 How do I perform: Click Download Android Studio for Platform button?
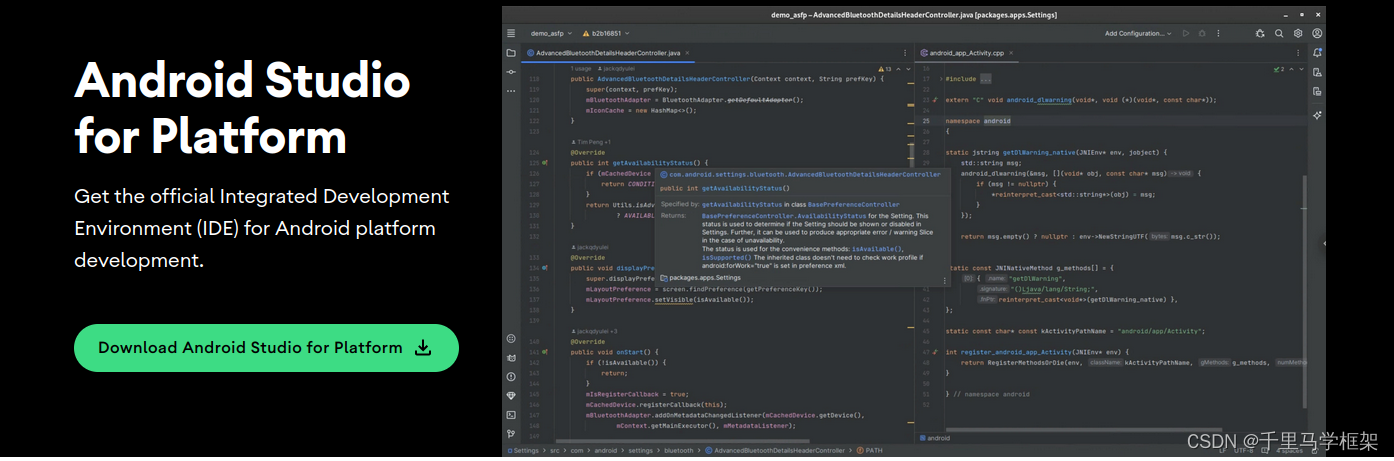[266, 348]
